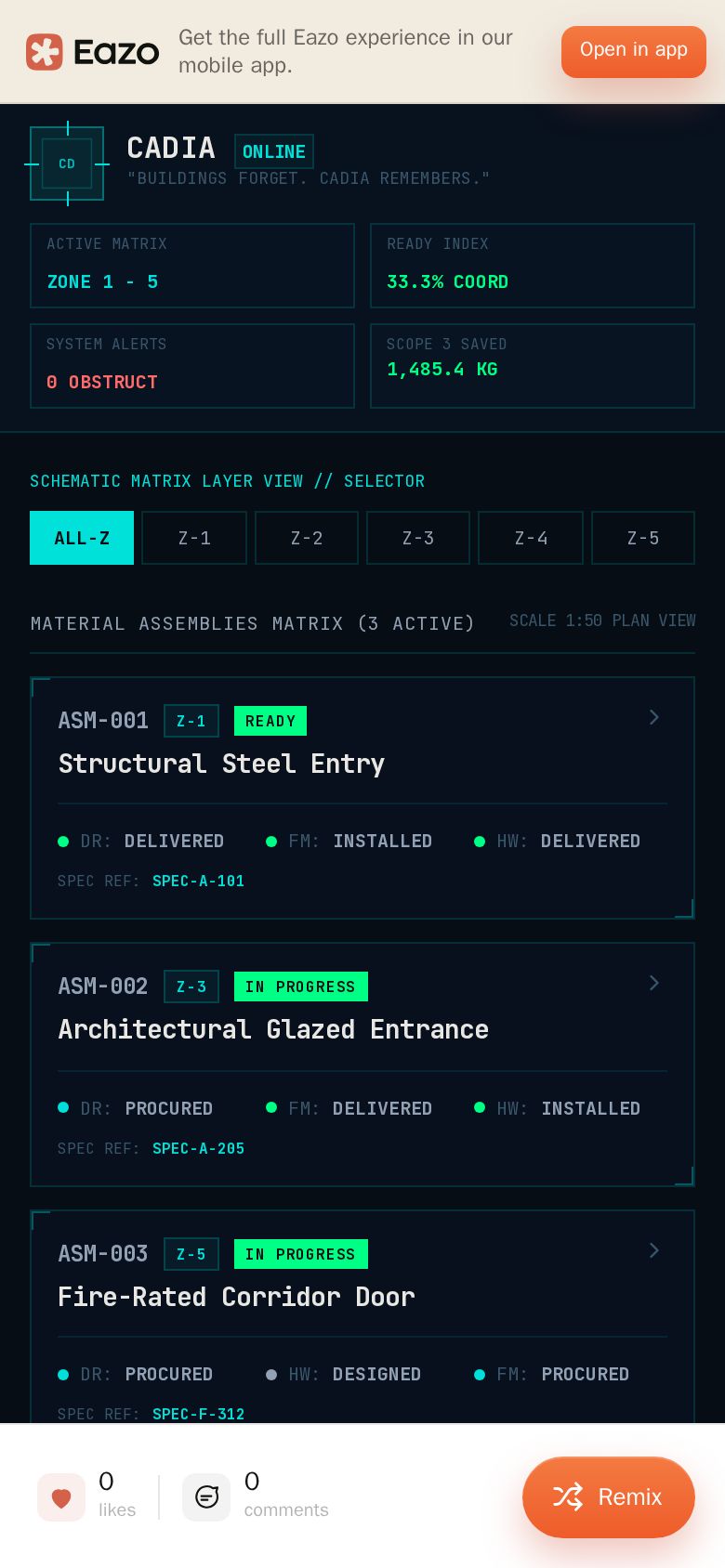
Task: Click the Remix shuffle icon
Action: [x=568, y=1496]
